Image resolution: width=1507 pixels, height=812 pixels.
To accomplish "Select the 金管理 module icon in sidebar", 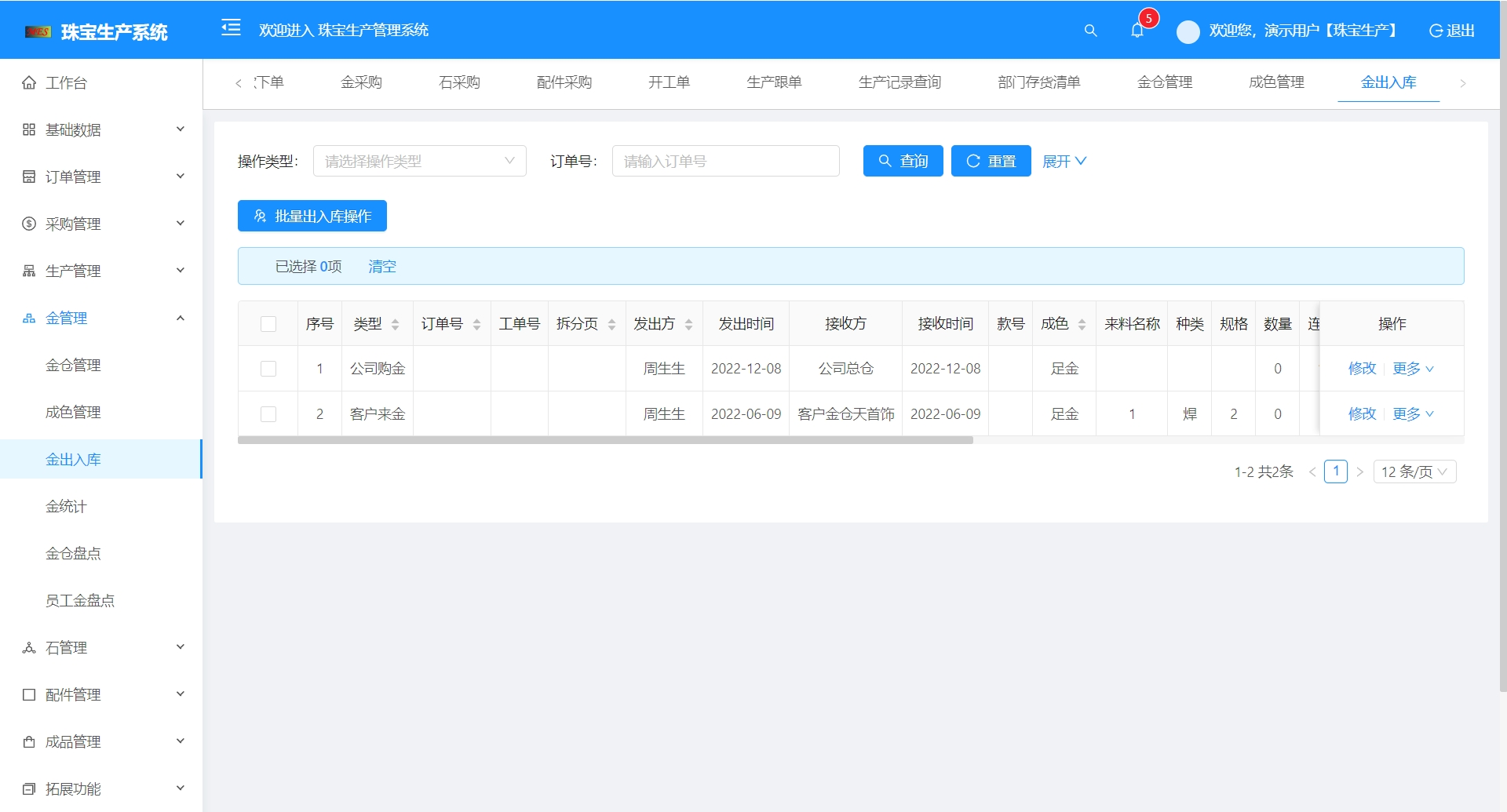I will coord(27,318).
